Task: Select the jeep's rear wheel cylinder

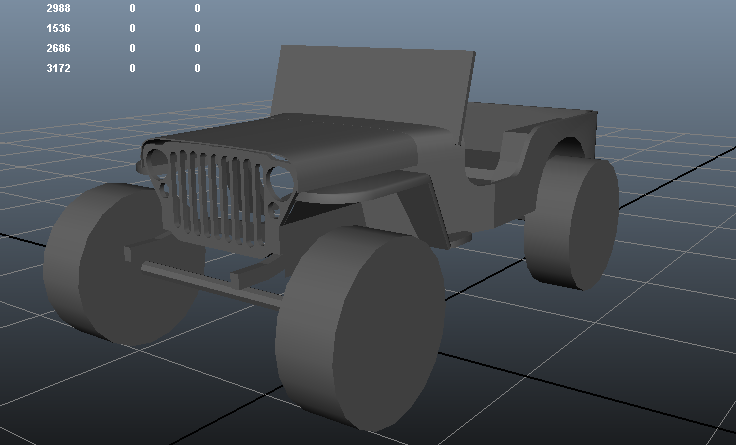Action: pyautogui.click(x=571, y=221)
